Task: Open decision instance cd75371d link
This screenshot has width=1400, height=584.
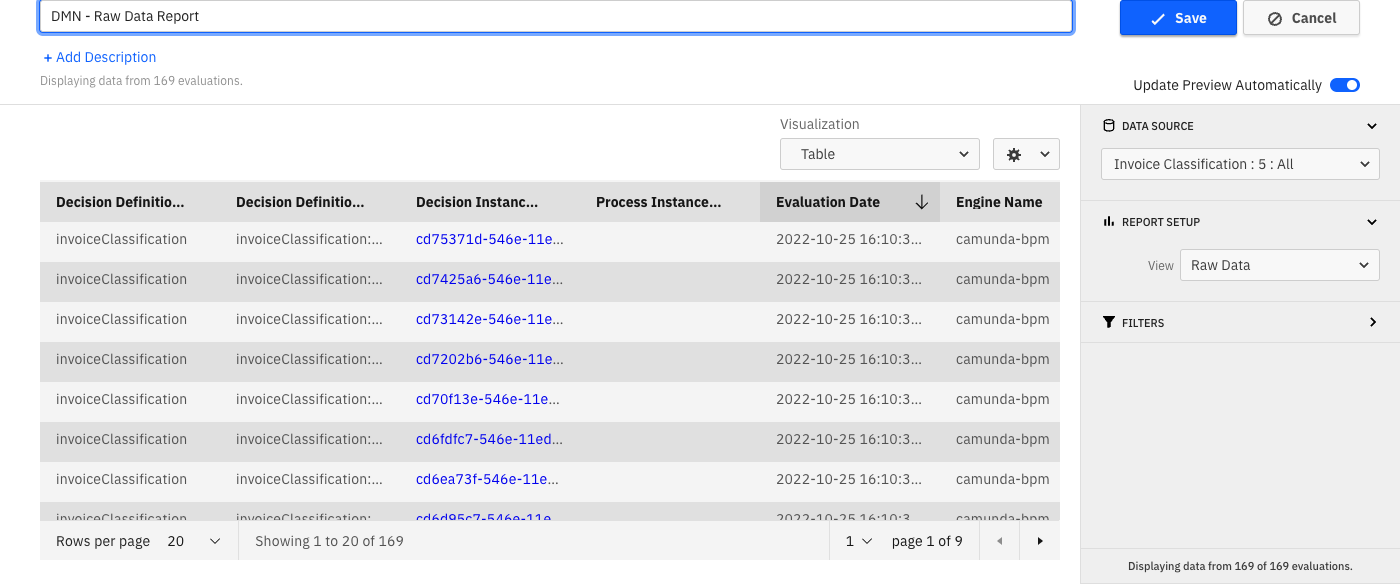Action: click(490, 239)
